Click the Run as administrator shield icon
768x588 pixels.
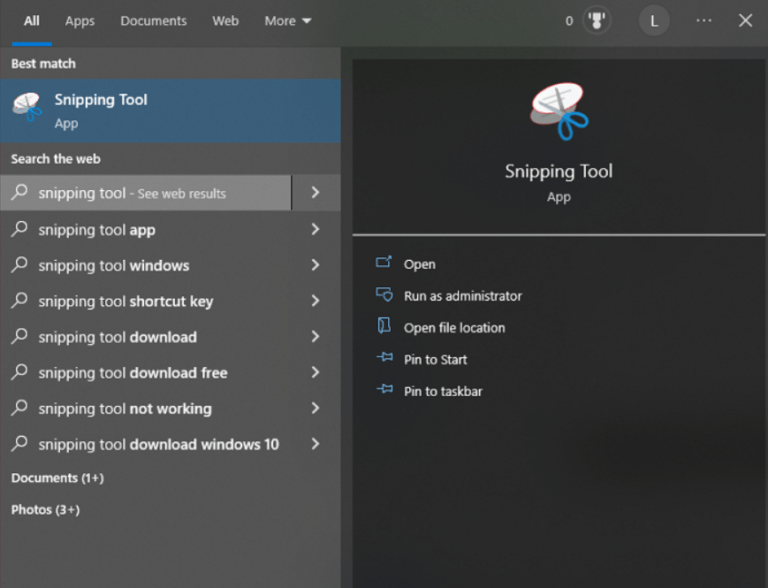[x=384, y=294]
